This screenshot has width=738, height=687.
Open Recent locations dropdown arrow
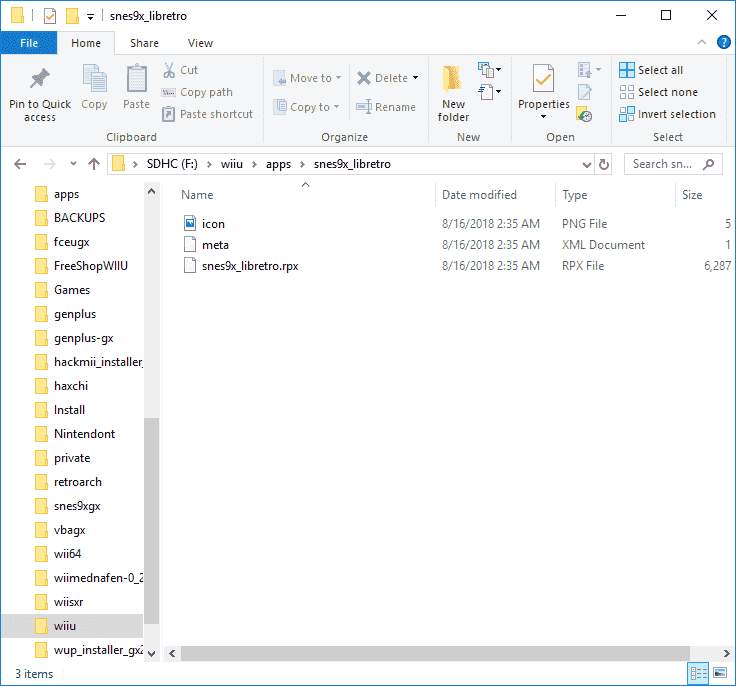[73, 164]
